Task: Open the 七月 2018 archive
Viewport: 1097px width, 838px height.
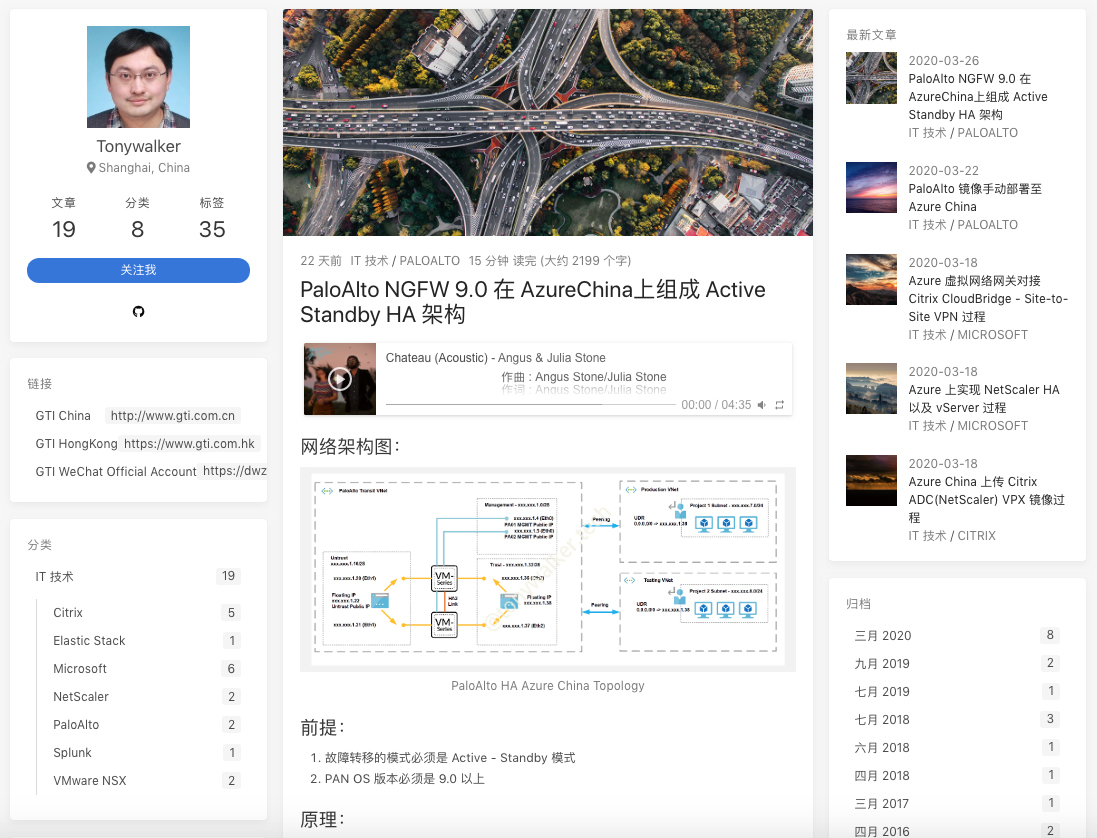Action: (x=882, y=720)
